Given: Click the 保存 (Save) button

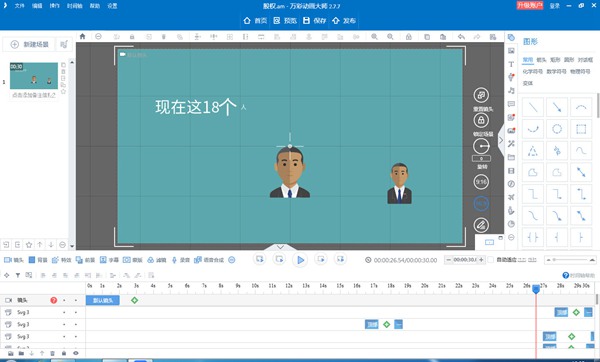Looking at the screenshot, I should pyautogui.click(x=315, y=21).
